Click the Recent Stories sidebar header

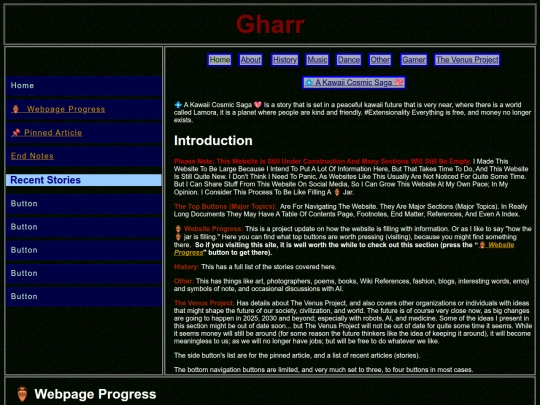(84, 180)
